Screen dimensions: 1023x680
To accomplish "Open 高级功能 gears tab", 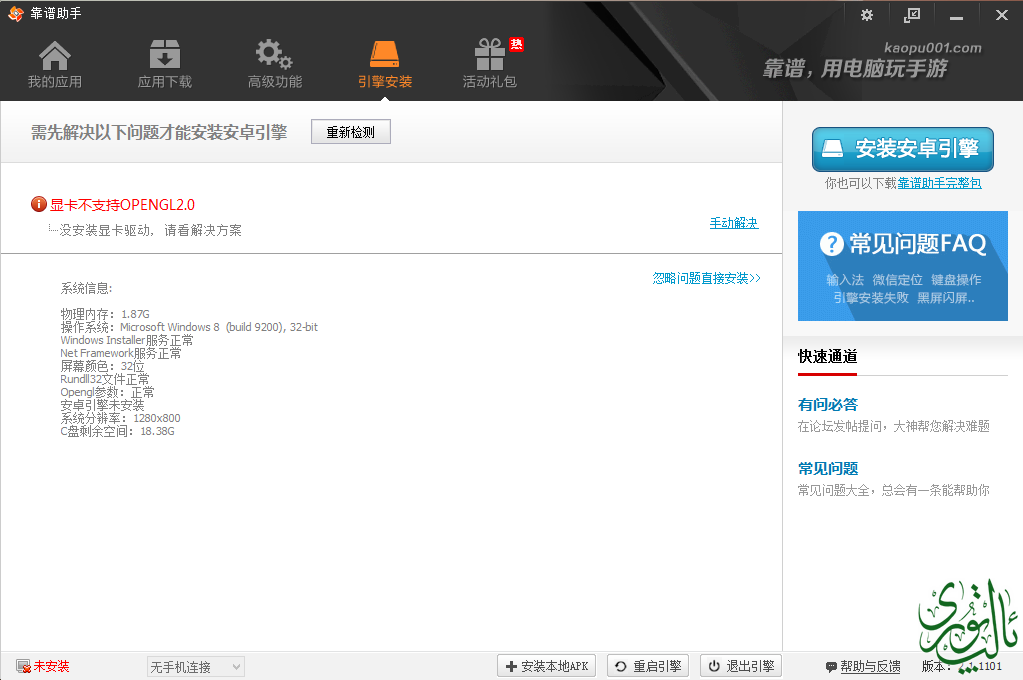I will pos(275,65).
